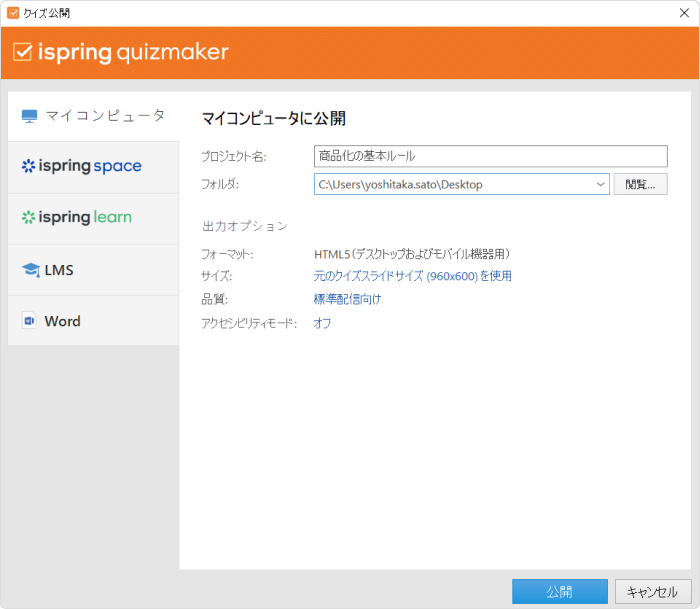Click the 公開 publish button
Screen dimensions: 700x609
[560, 592]
